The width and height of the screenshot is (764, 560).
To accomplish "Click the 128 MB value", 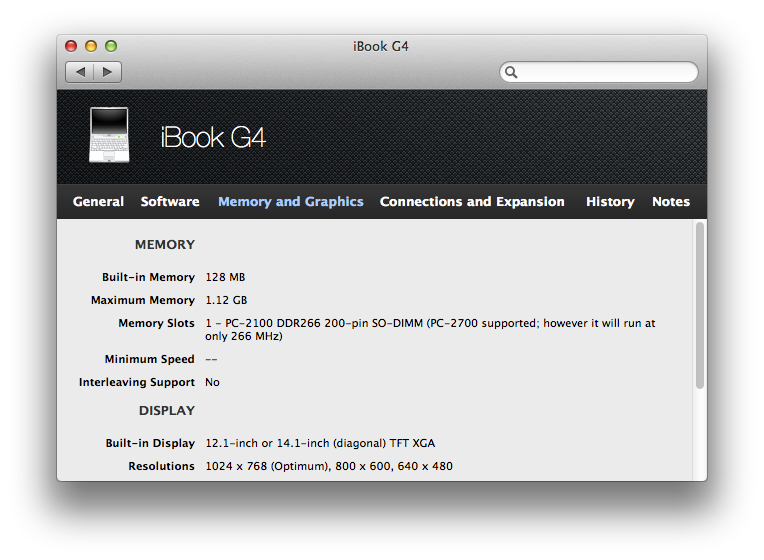I will [225, 277].
